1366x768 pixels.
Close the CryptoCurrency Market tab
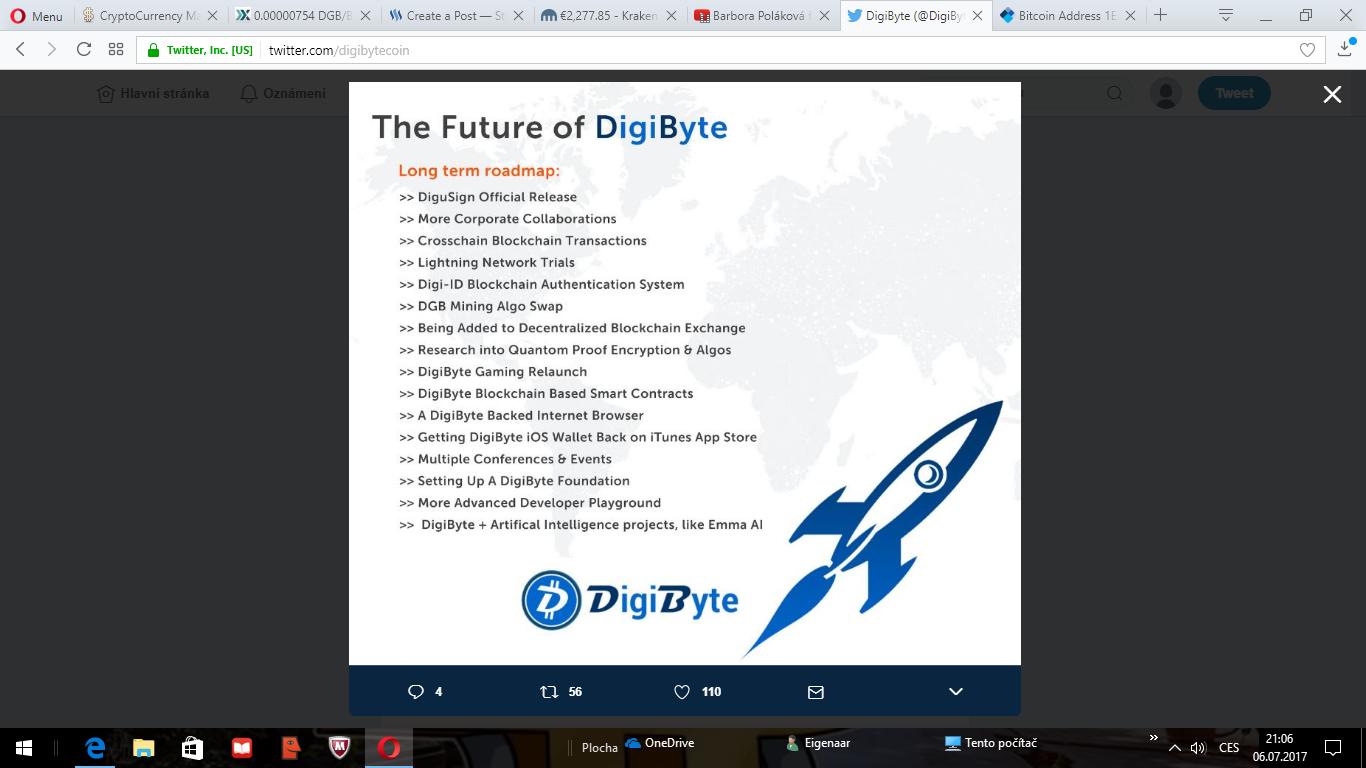point(212,16)
